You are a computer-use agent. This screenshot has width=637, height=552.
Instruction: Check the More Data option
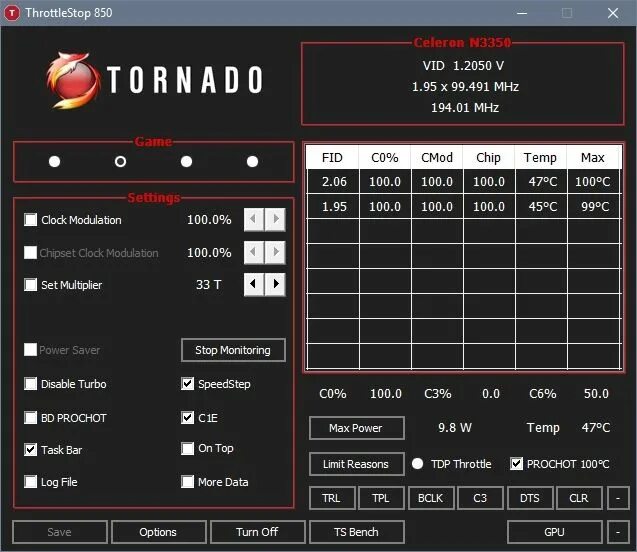pos(187,482)
